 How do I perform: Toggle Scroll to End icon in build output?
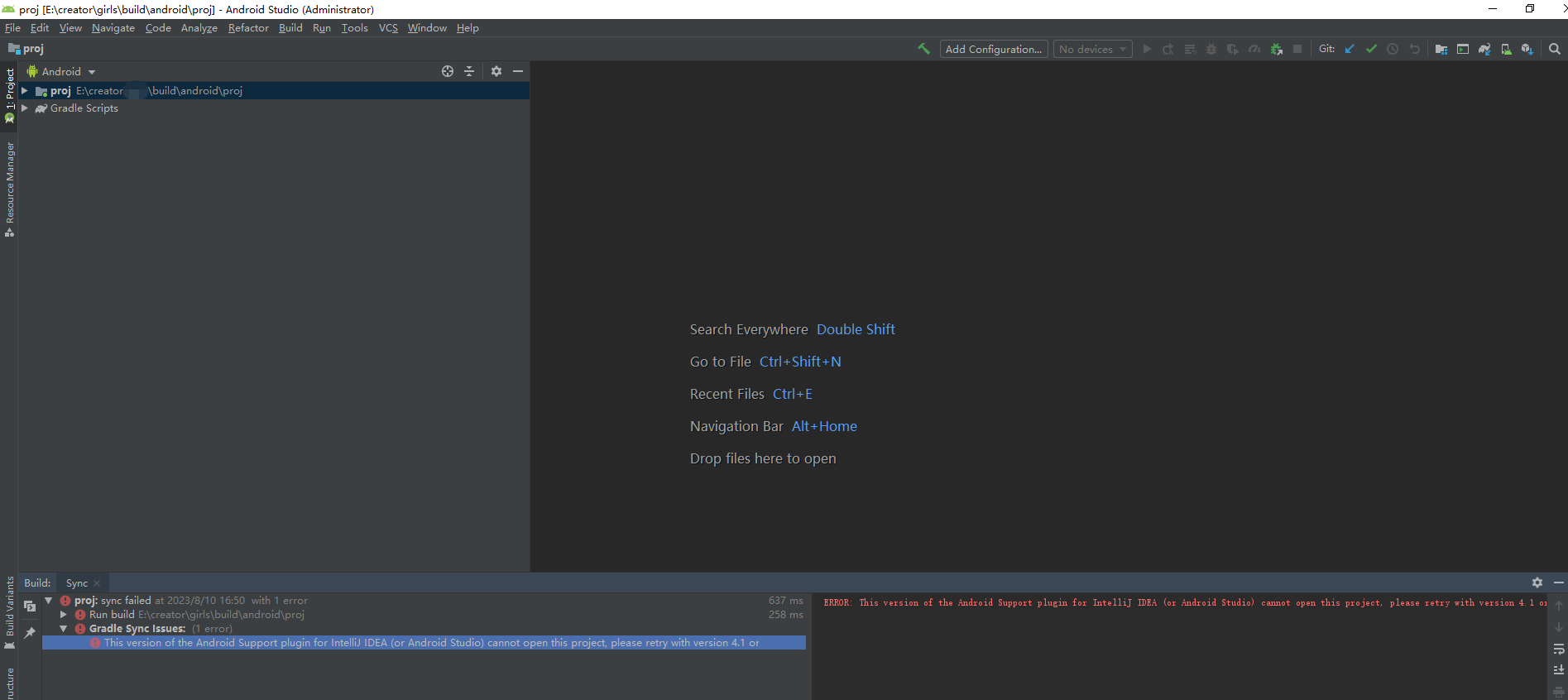point(1559,670)
